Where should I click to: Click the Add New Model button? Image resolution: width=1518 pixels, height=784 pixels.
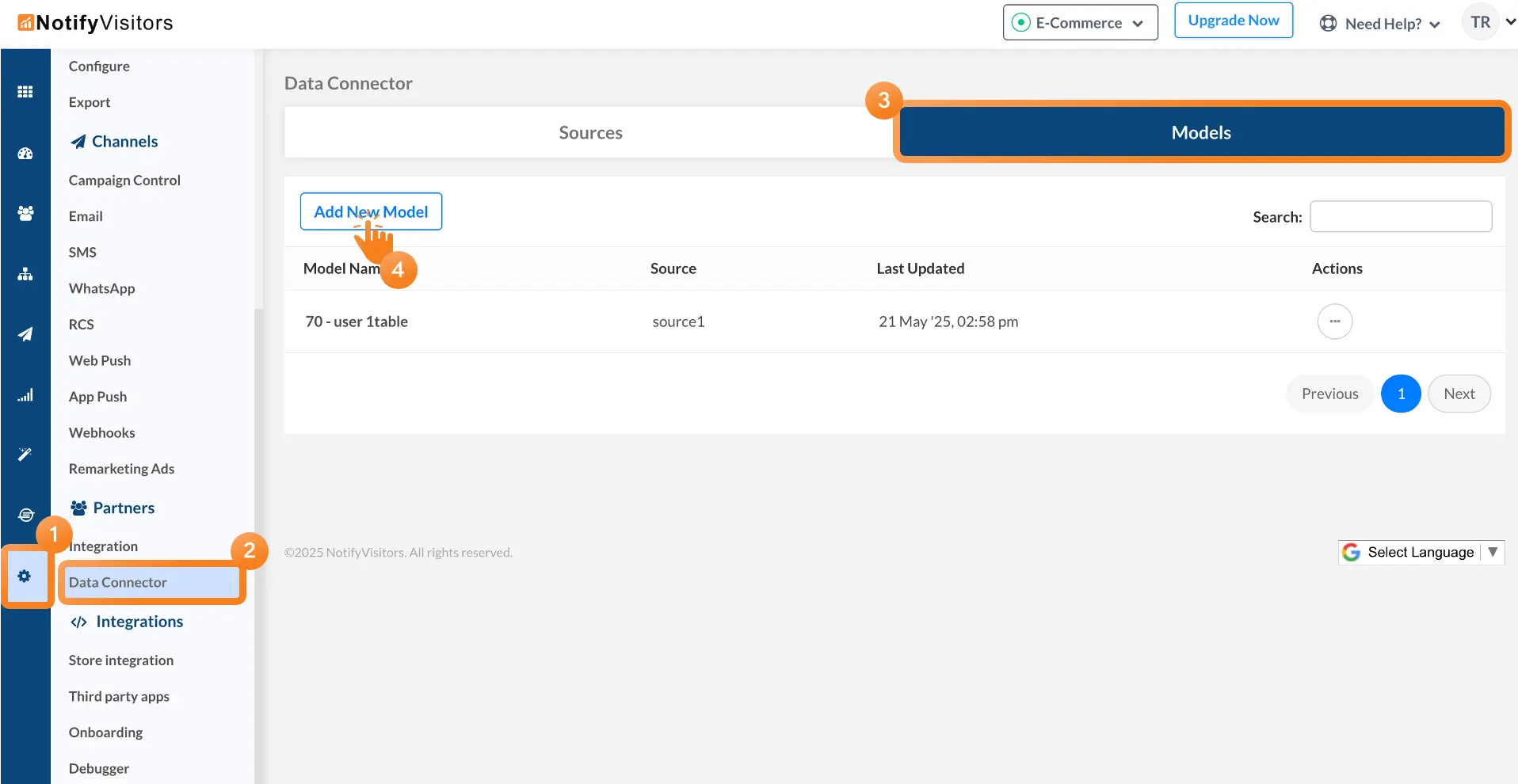[371, 211]
